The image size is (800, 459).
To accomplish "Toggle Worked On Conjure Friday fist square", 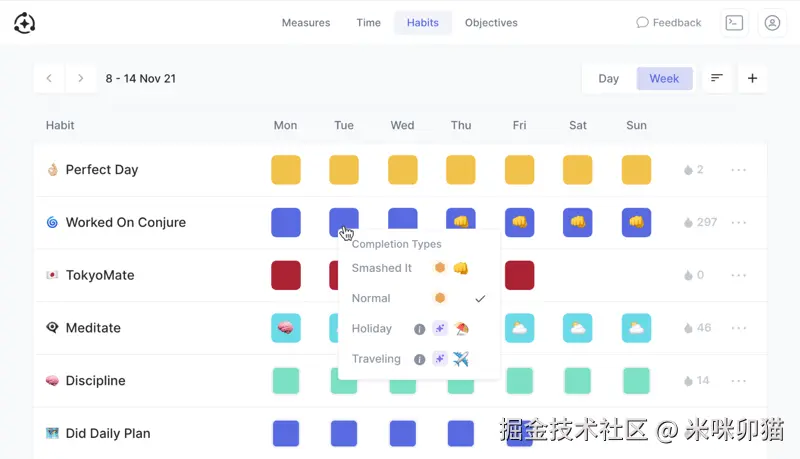I will point(519,222).
